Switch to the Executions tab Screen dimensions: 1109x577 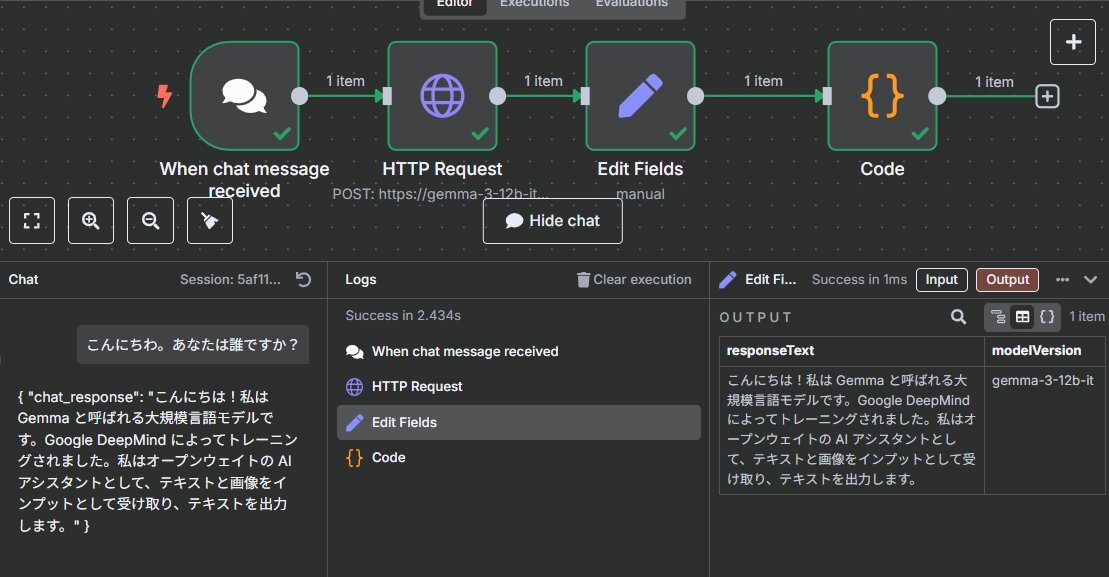click(x=534, y=3)
